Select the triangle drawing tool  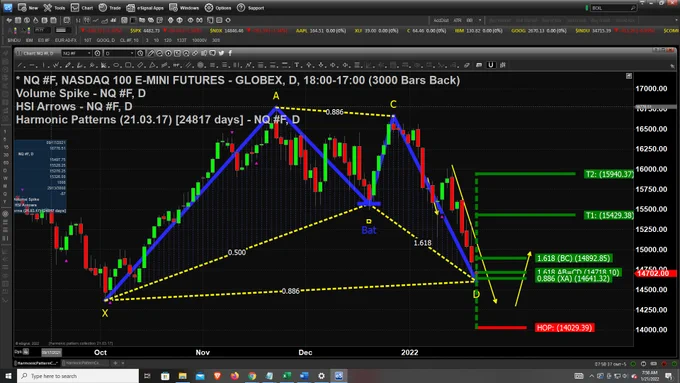point(153,65)
